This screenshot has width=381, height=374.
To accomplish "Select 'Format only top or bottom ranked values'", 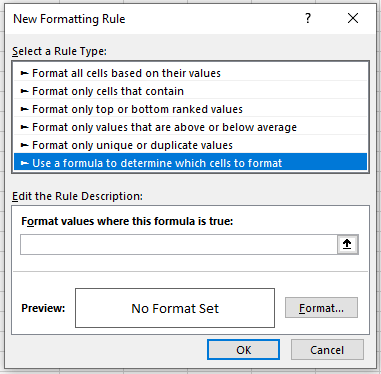I will [190, 109].
